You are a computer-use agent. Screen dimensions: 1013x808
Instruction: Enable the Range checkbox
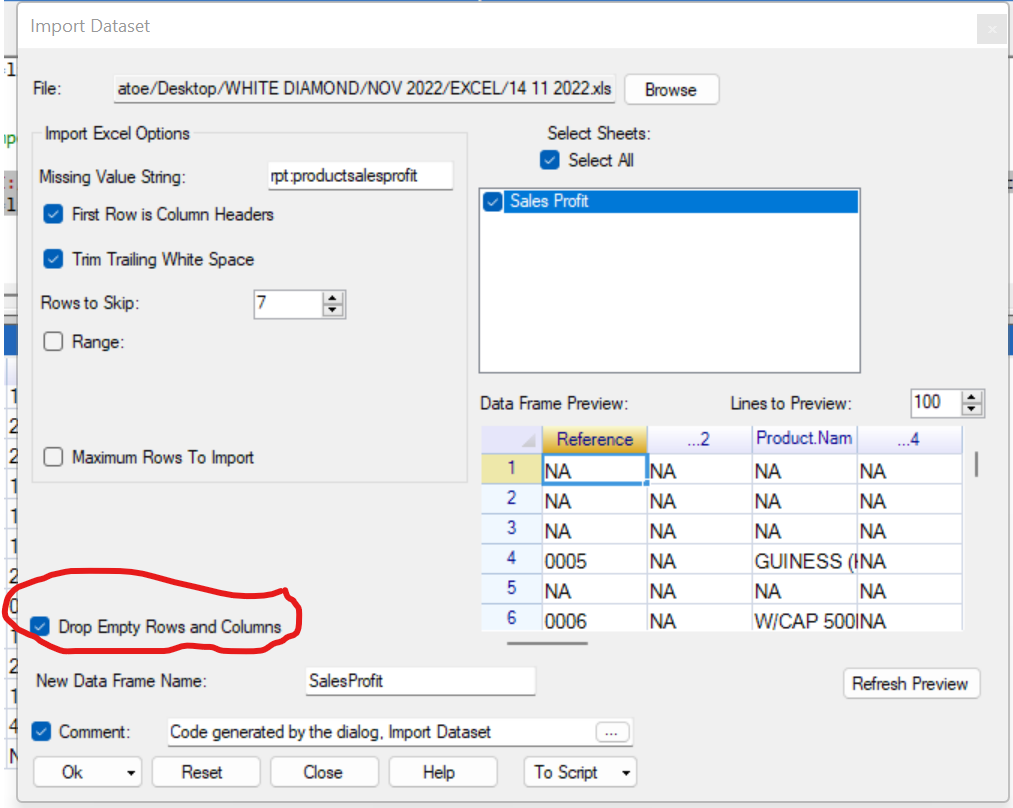click(x=52, y=340)
